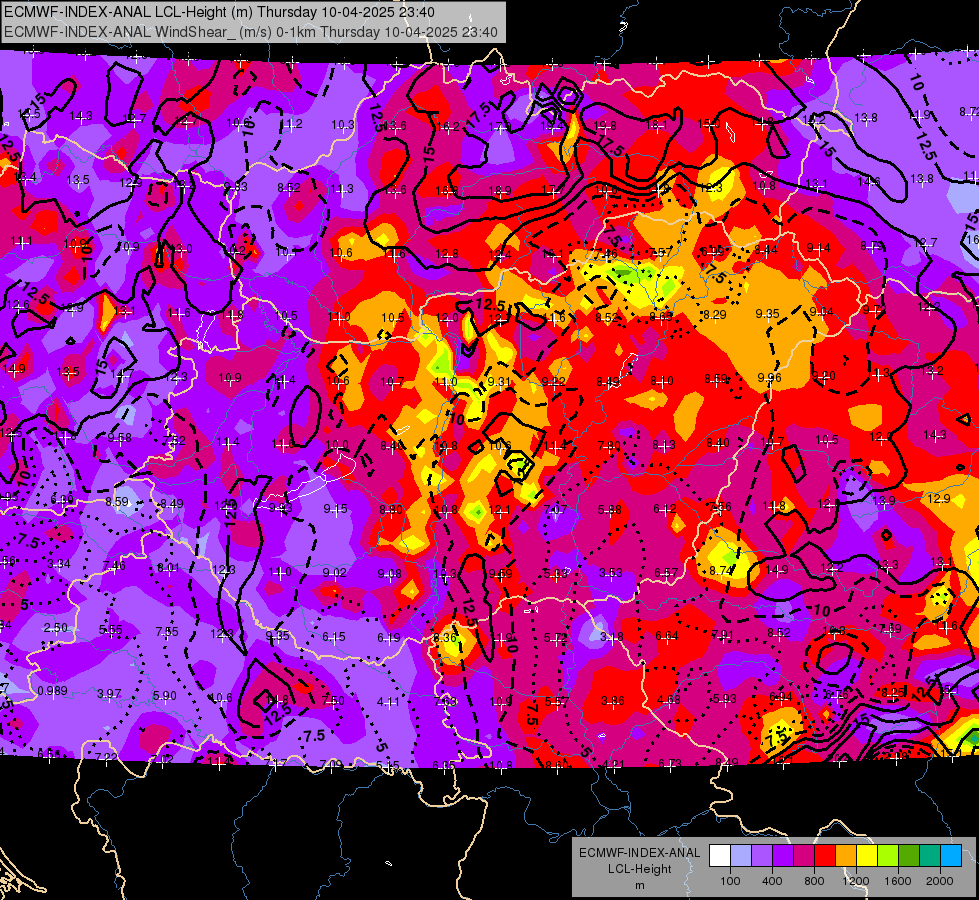Click the wind shear value '5.88'
Viewport: 979px width, 900px height.
click(609, 510)
